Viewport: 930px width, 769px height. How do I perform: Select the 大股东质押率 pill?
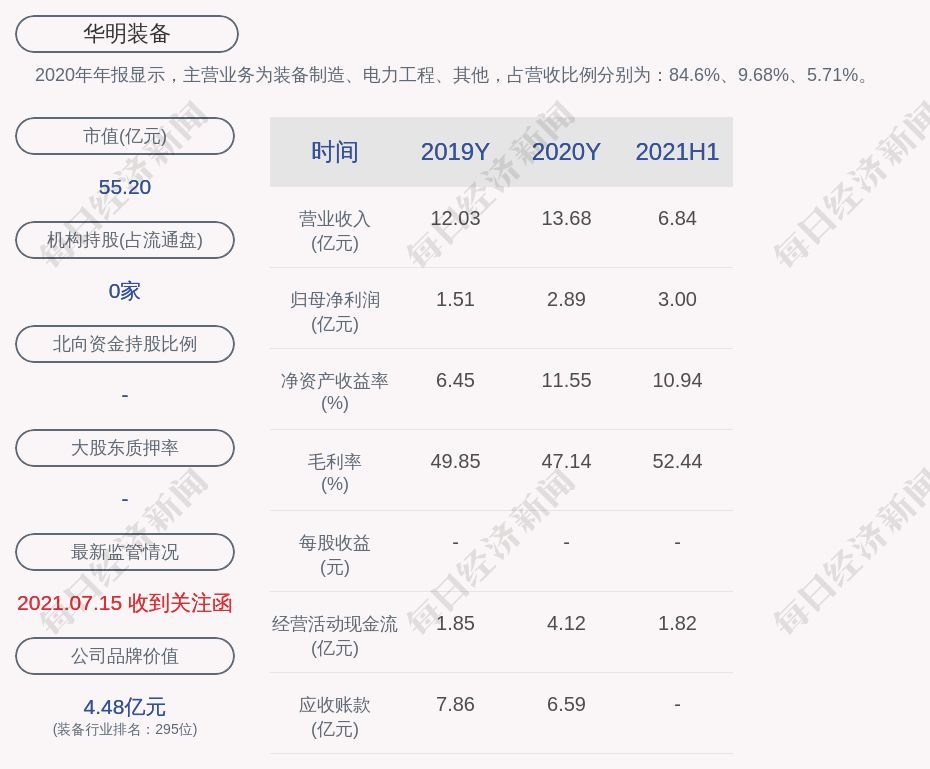(x=125, y=448)
